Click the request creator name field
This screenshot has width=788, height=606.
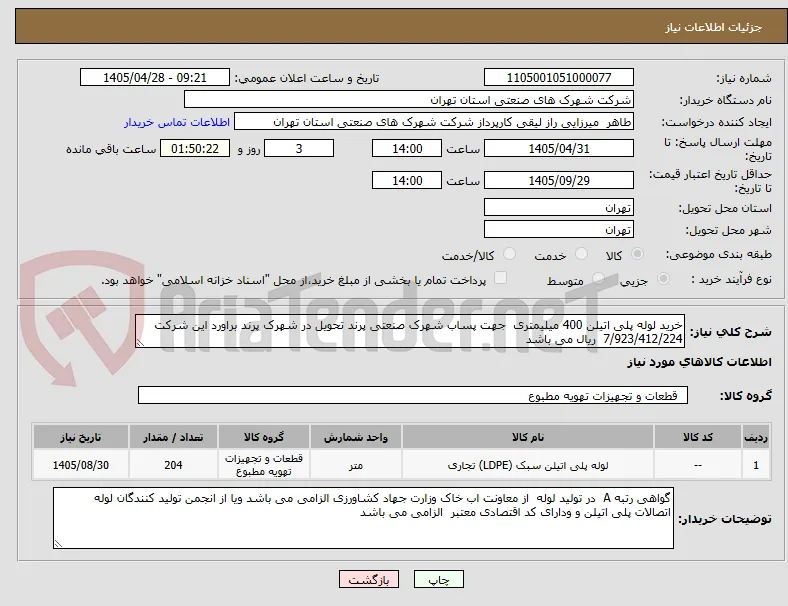(434, 122)
